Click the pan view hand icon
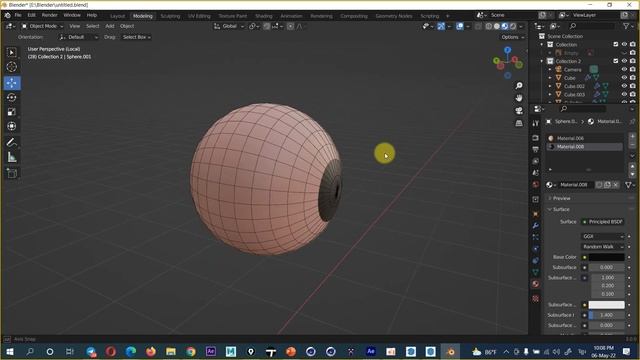640x360 pixels. [519, 98]
